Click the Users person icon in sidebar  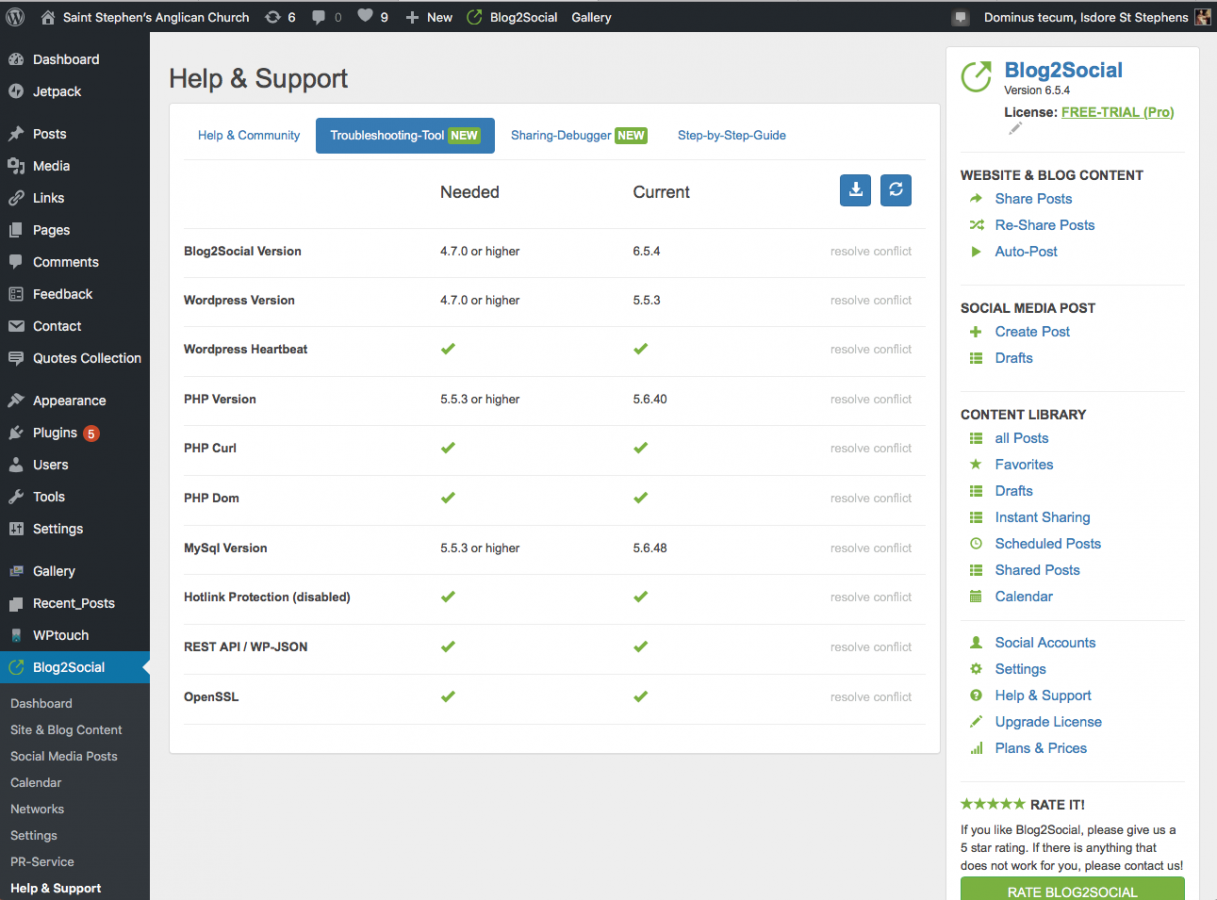[x=16, y=465]
